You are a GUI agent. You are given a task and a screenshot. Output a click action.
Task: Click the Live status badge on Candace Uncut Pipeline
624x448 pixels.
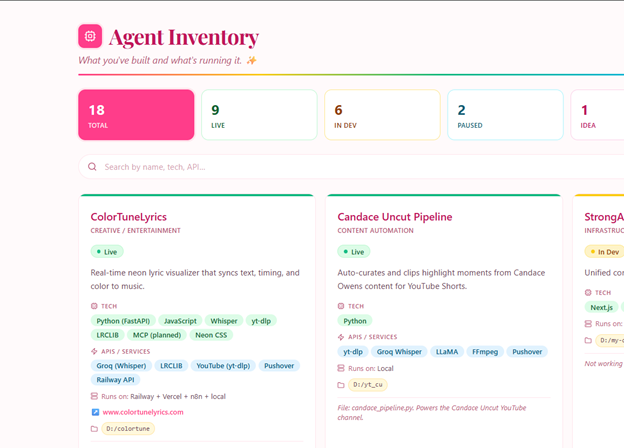tap(354, 252)
